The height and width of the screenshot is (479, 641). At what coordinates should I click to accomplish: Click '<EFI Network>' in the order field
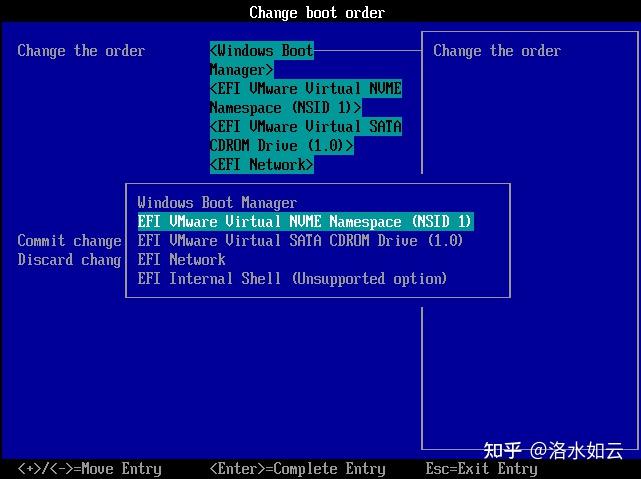[262, 165]
